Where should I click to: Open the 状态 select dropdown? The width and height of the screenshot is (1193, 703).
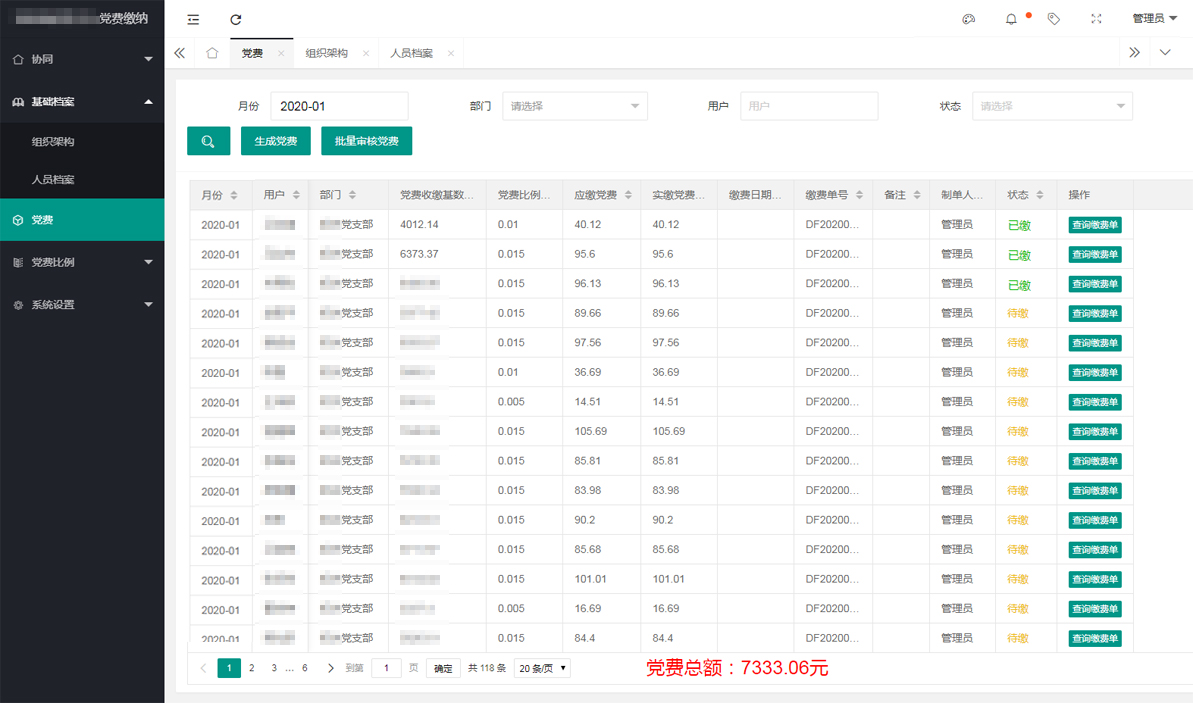(1052, 107)
